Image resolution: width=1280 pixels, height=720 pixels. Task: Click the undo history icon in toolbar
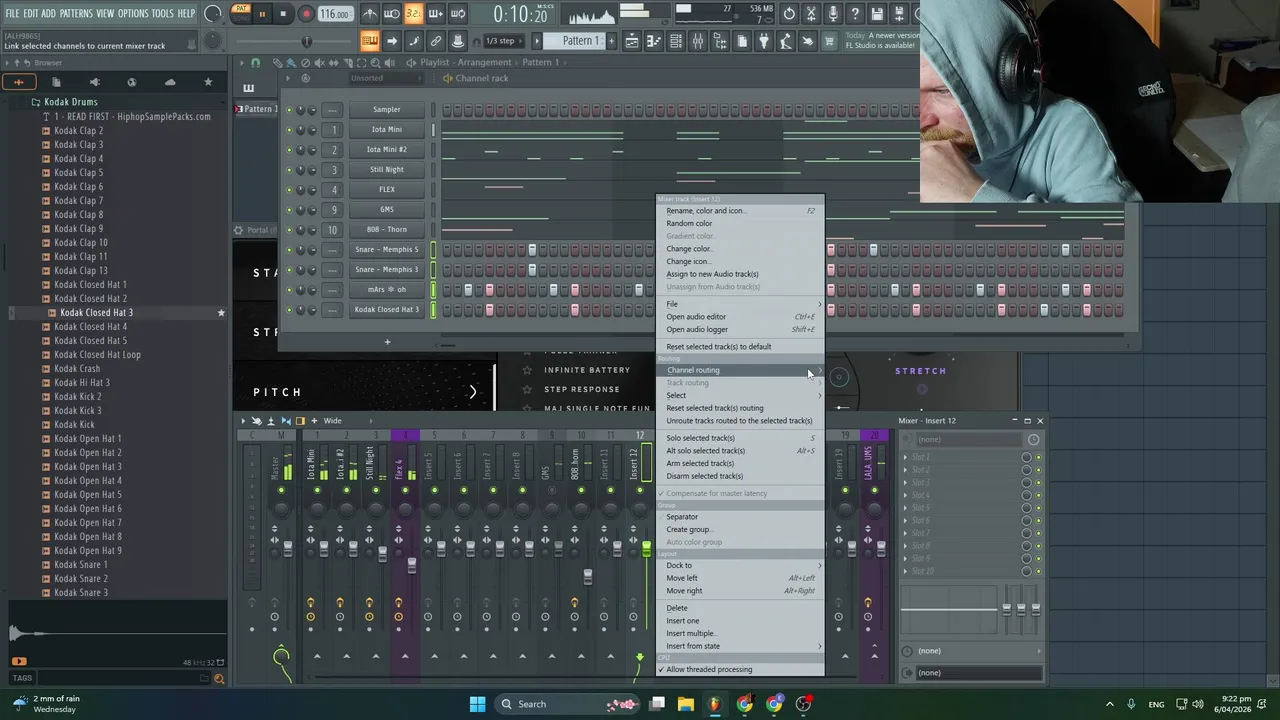789,14
